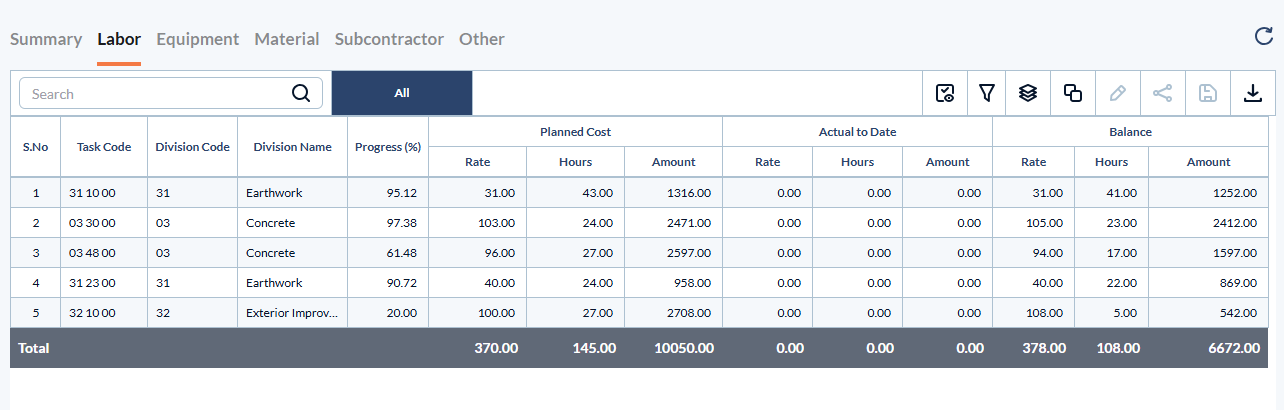Image resolution: width=1284 pixels, height=410 pixels.
Task: Click the Progress (%) column header
Action: (x=388, y=147)
